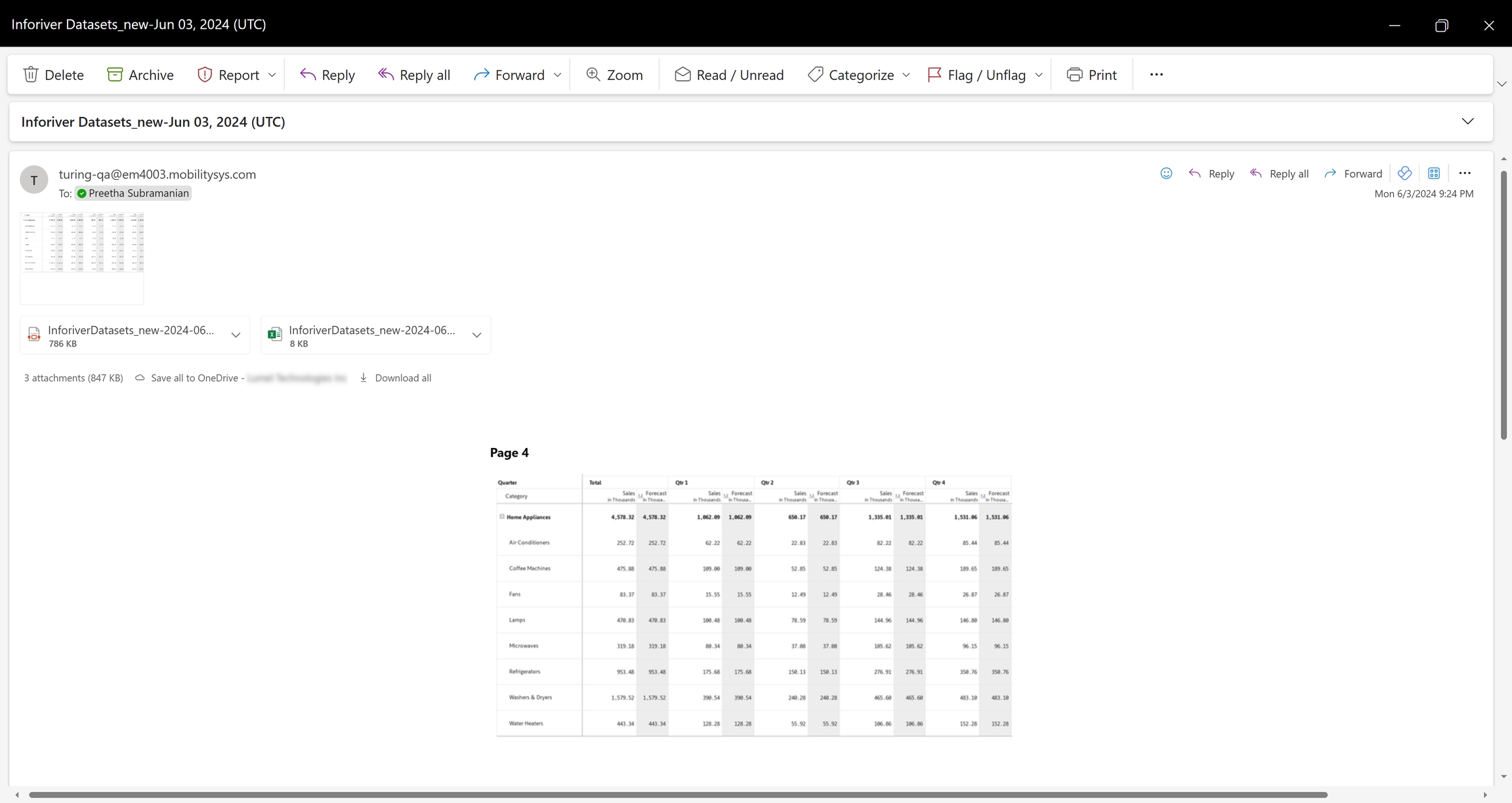Expand the subject header chevron
Viewport: 1512px width, 803px height.
pos(1468,121)
